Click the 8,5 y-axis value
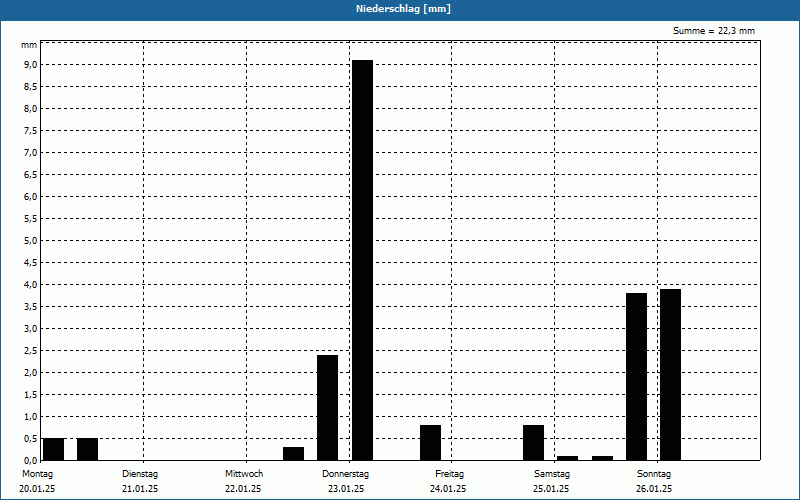This screenshot has height=500, width=800. (30, 87)
